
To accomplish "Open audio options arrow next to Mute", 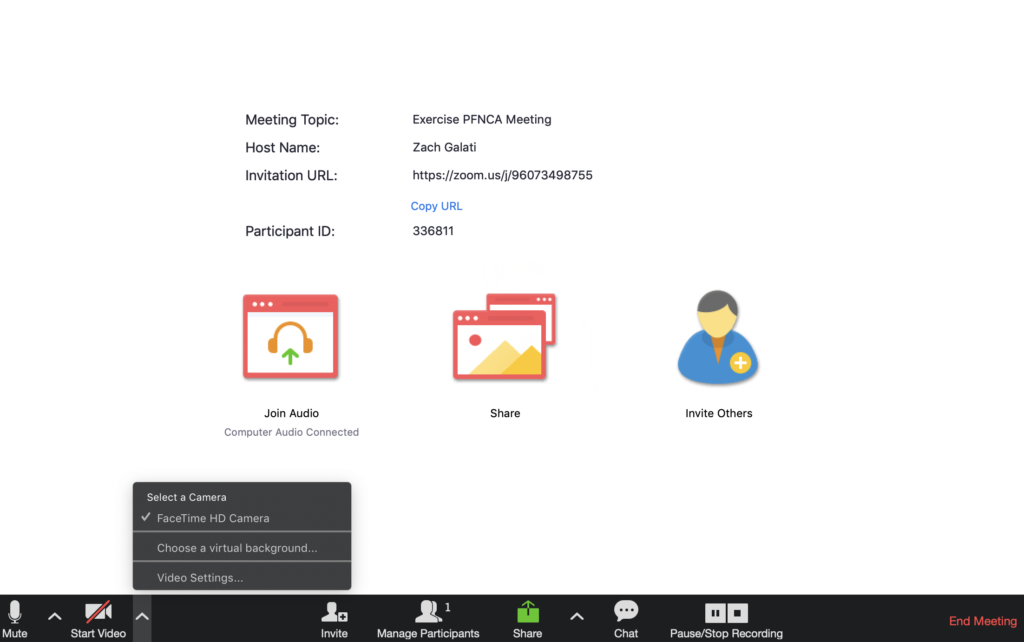I will tap(55, 617).
